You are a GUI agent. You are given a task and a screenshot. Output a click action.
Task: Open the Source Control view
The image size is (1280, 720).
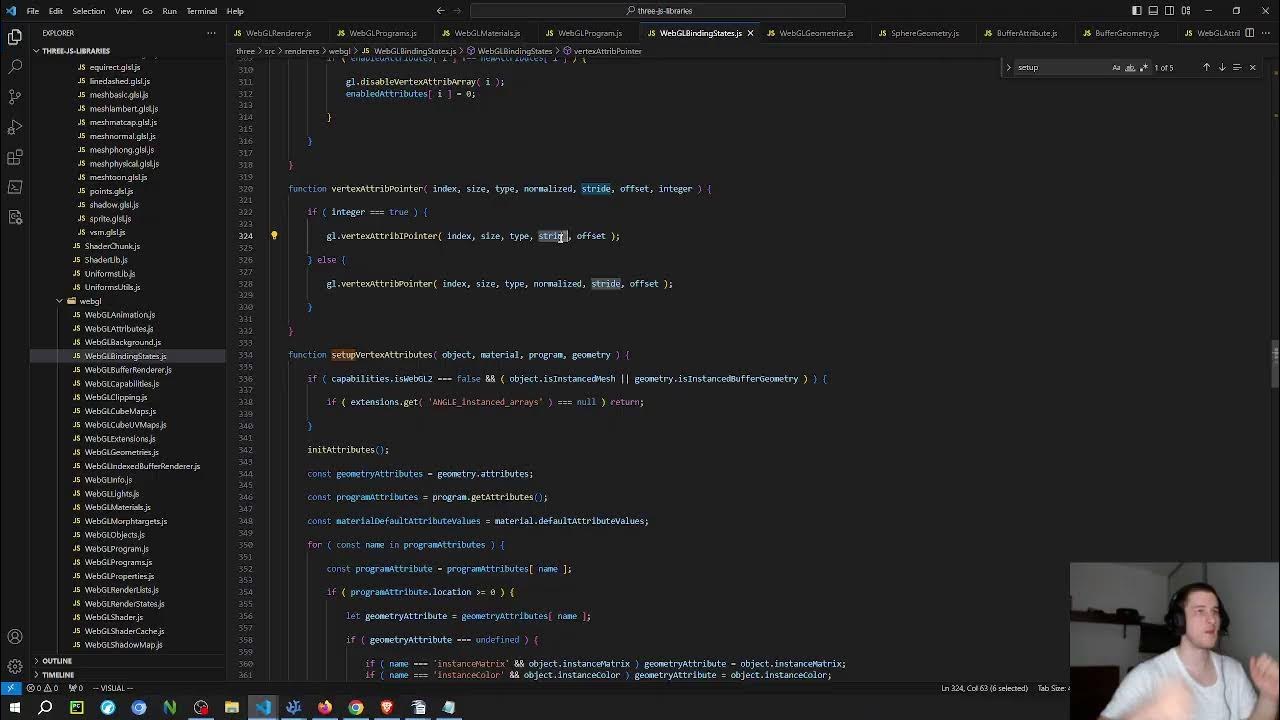15,97
